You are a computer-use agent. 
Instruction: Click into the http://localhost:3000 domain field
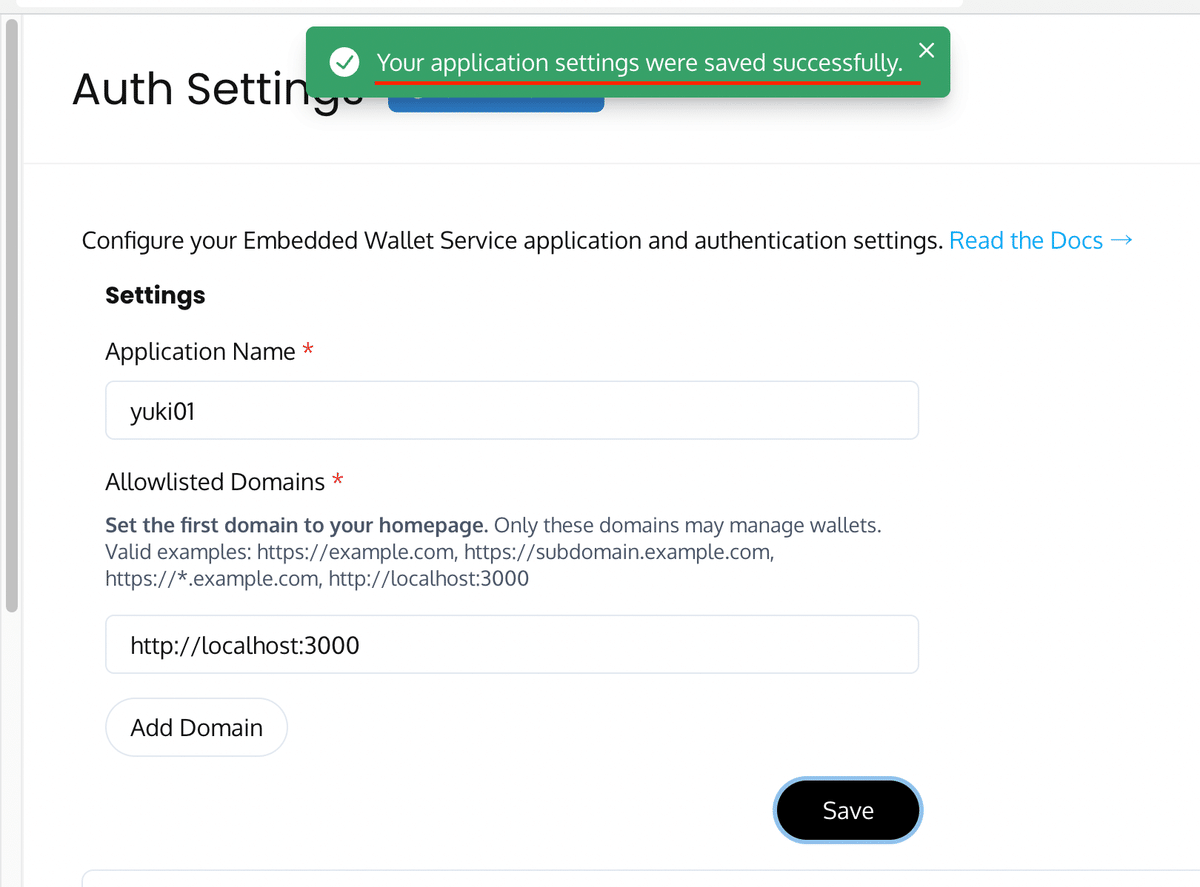pos(512,644)
